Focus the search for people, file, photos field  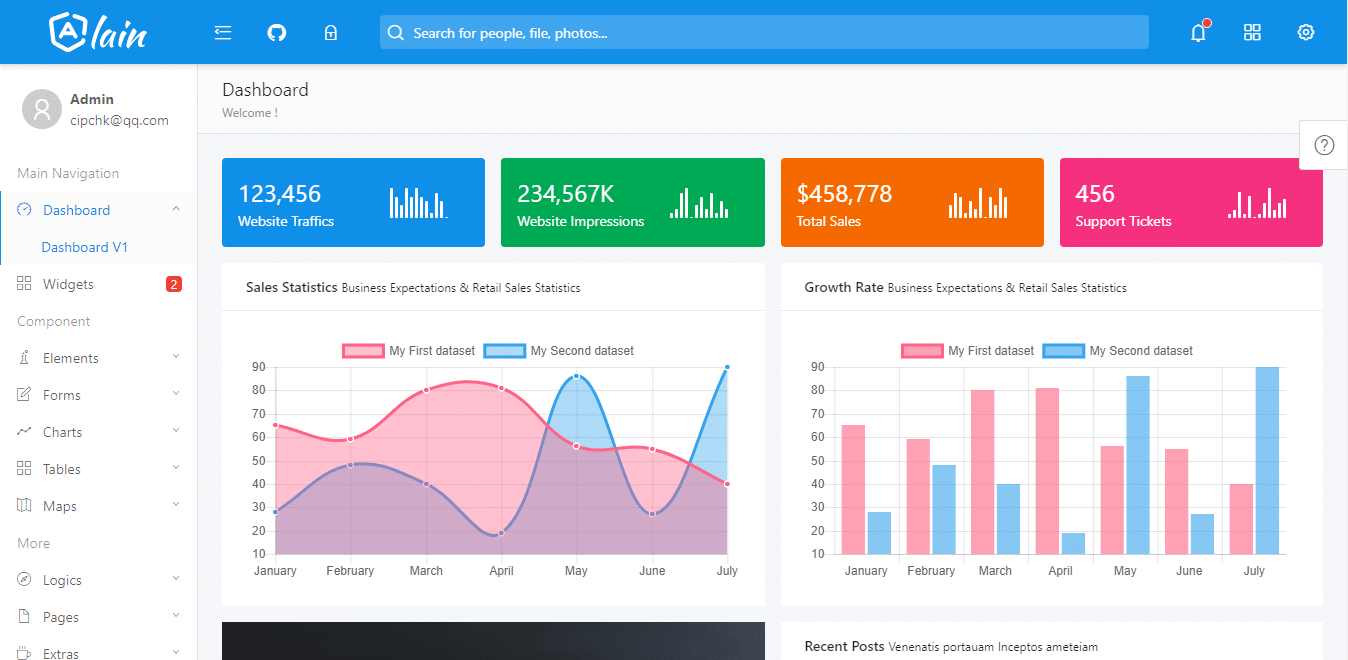point(764,32)
